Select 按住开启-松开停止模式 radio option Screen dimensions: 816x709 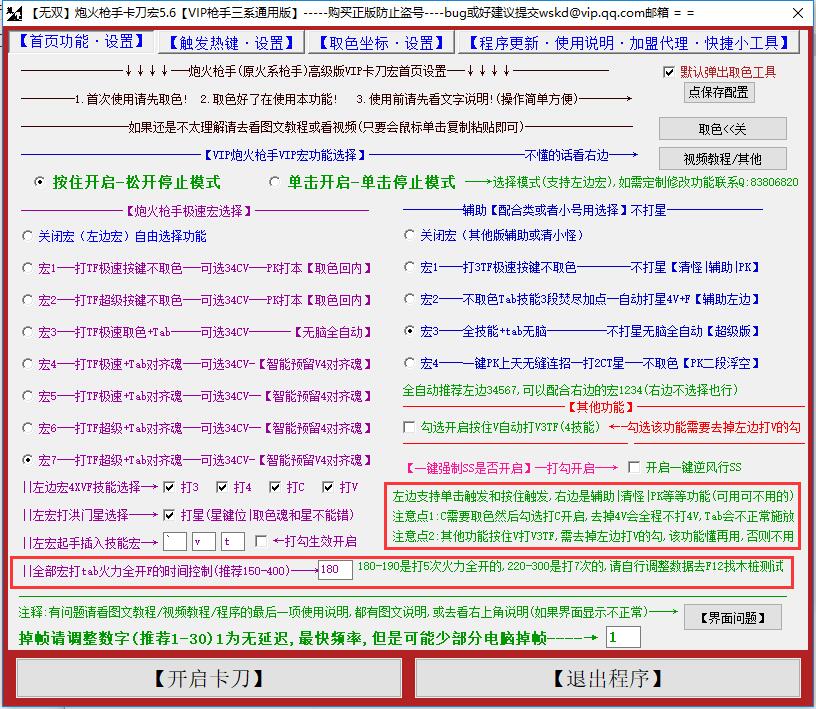coord(40,183)
